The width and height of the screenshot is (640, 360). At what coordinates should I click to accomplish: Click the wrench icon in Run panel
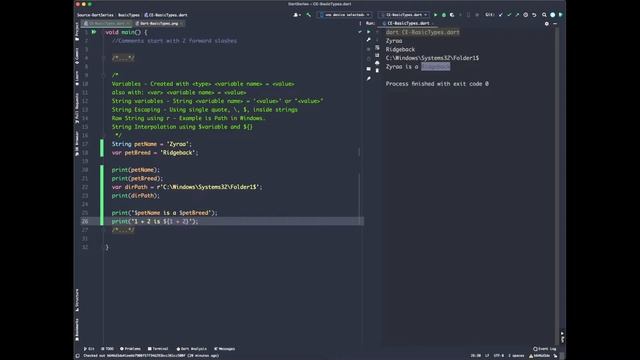[x=369, y=40]
